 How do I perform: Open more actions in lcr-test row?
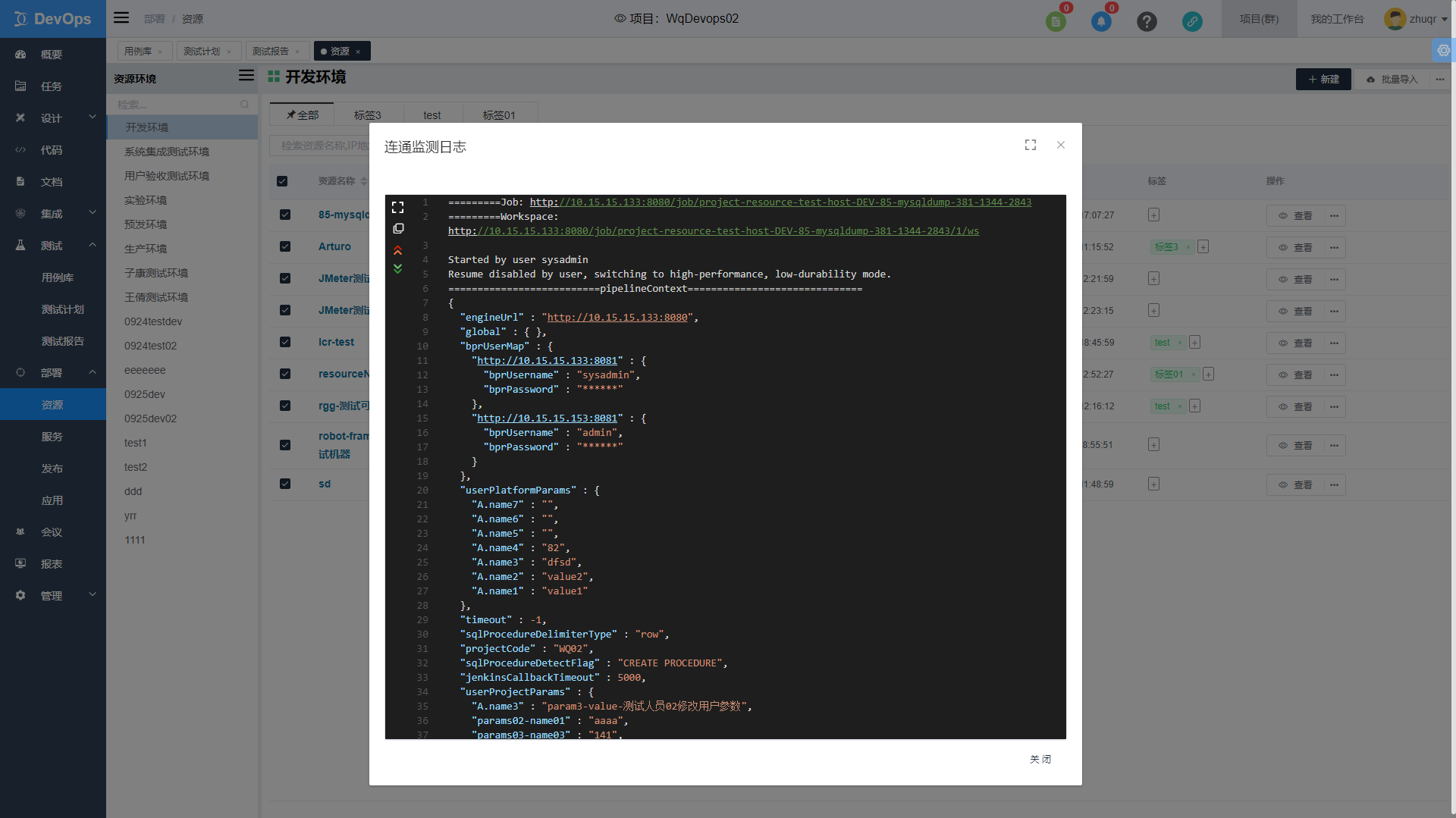click(1334, 343)
